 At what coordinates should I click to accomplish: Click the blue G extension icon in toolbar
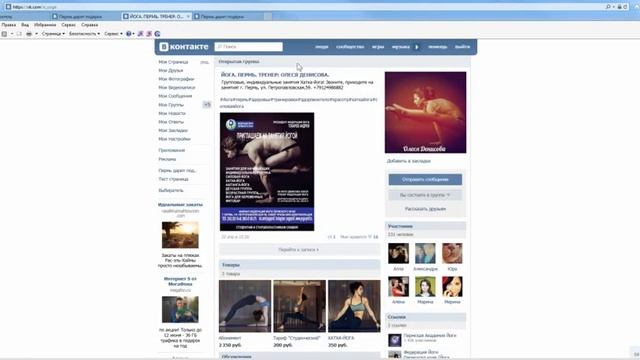click(x=157, y=34)
